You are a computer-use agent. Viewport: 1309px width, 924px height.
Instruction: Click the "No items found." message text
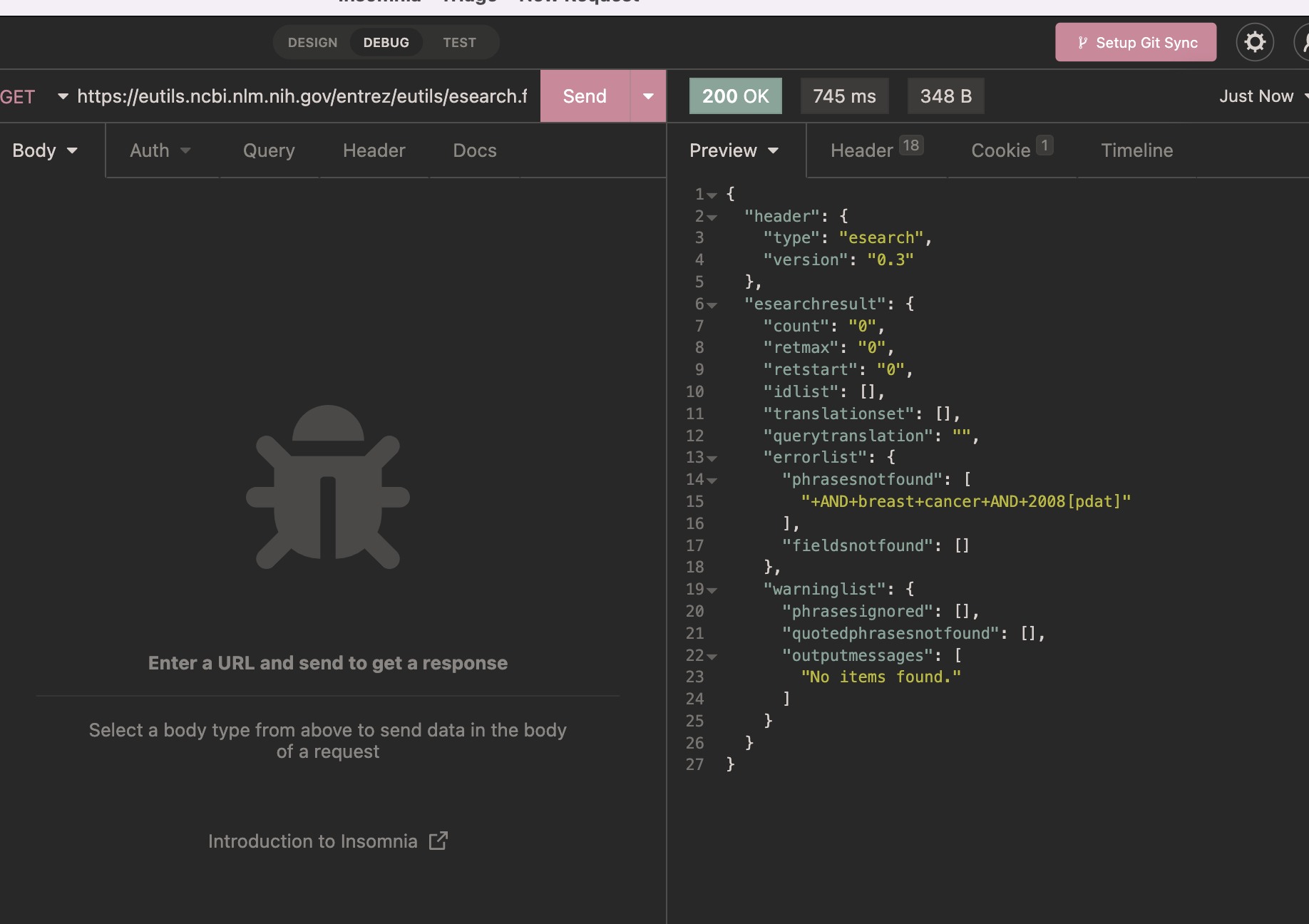881,677
